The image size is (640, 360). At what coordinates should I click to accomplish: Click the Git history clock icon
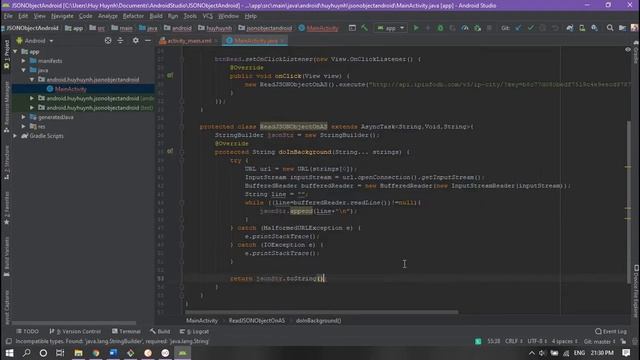click(543, 28)
